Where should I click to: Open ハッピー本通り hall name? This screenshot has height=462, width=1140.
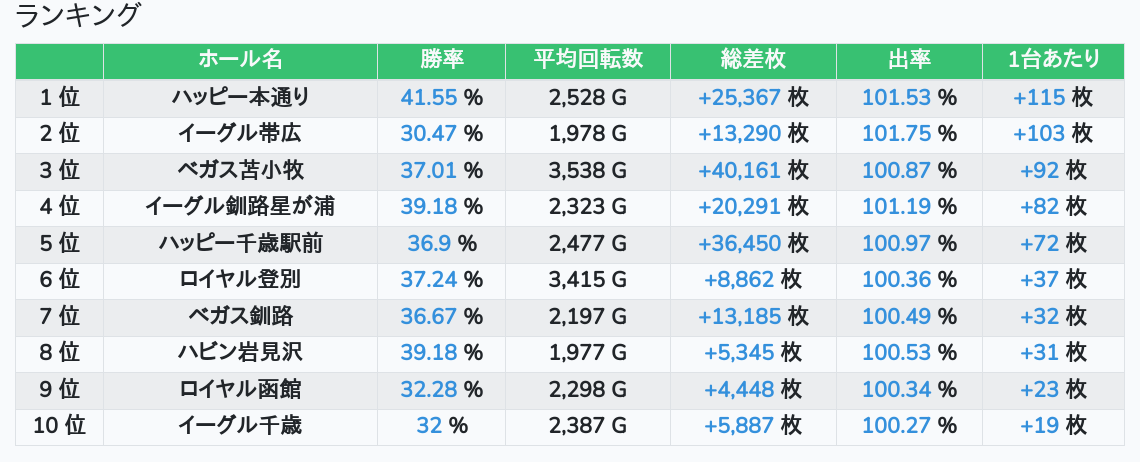240,98
